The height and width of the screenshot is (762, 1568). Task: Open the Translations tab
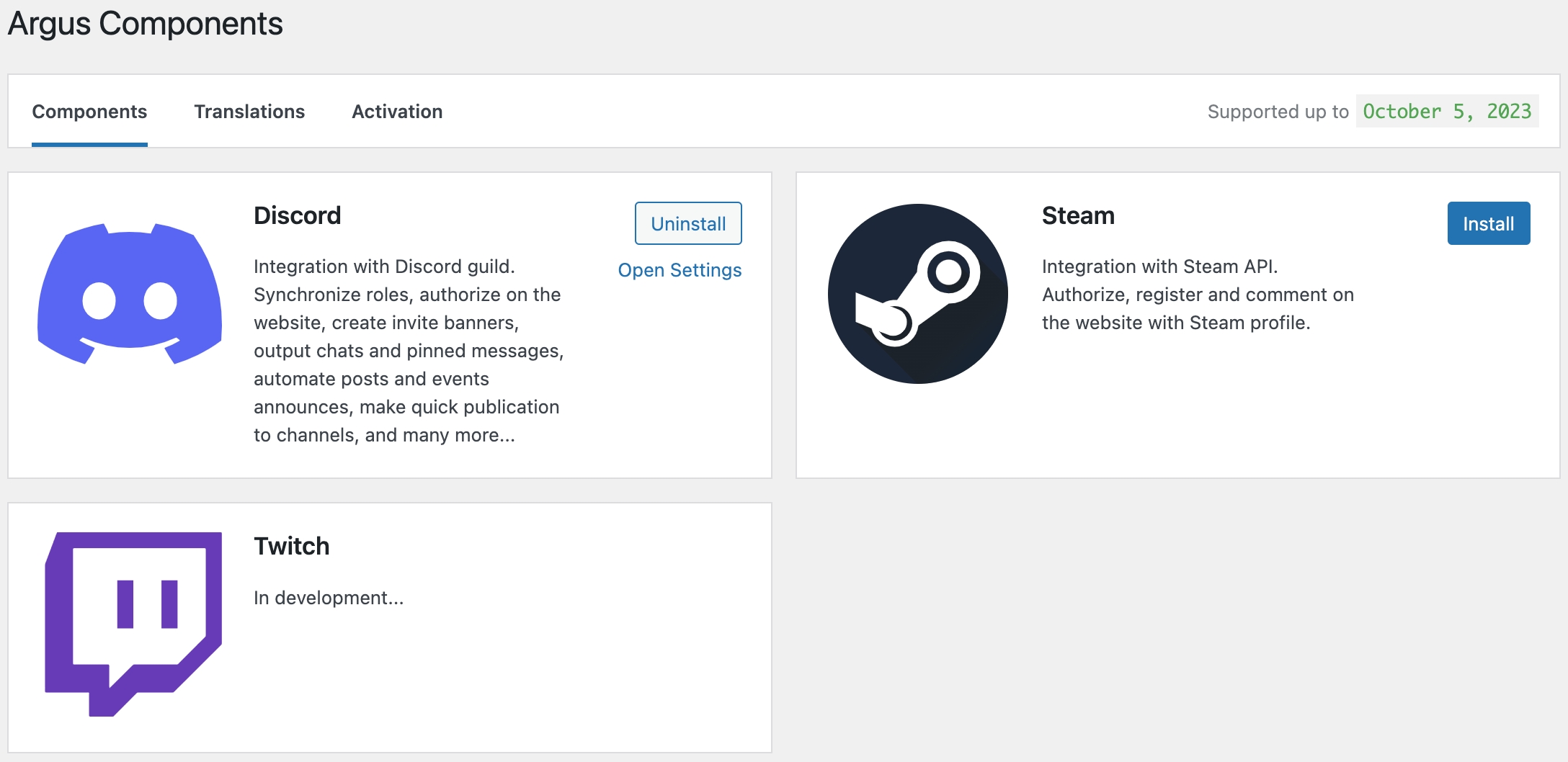tap(249, 112)
